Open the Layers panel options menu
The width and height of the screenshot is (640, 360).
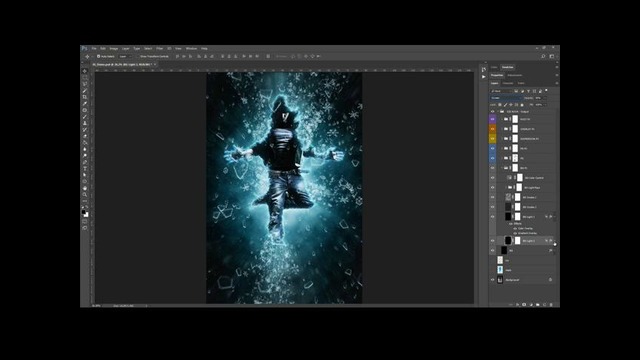click(x=557, y=83)
